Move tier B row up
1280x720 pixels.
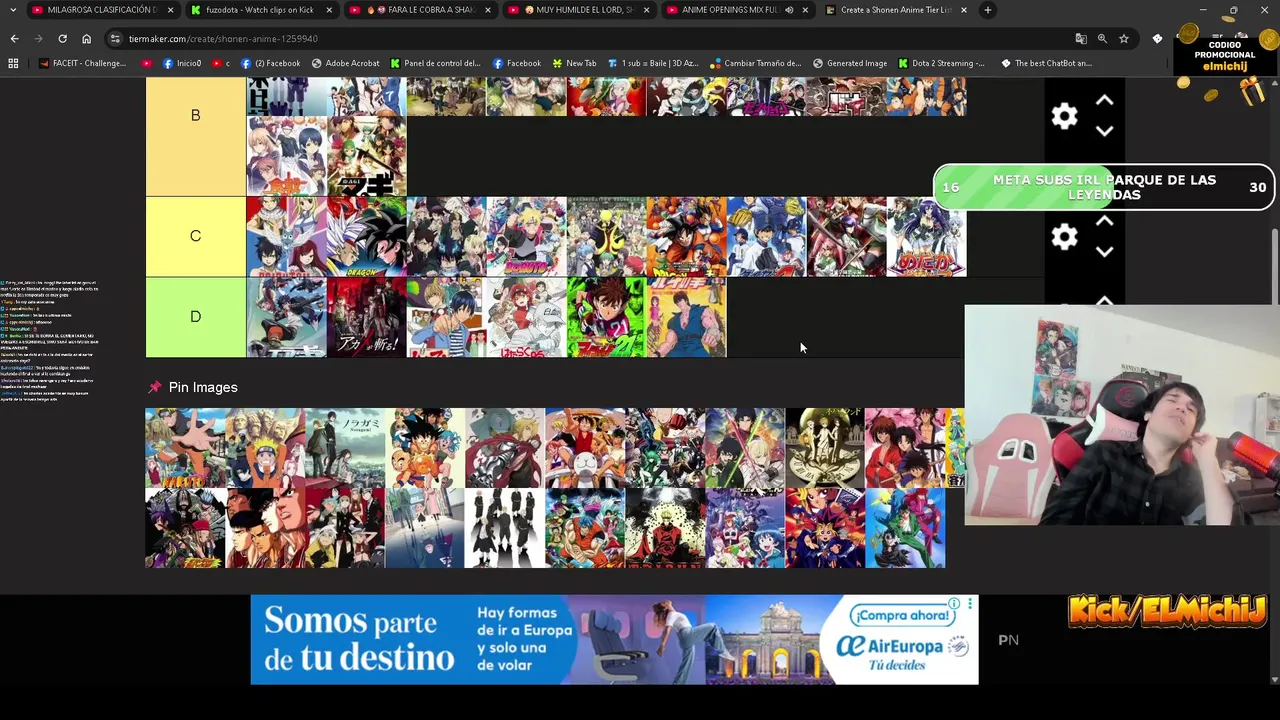[x=1104, y=101]
